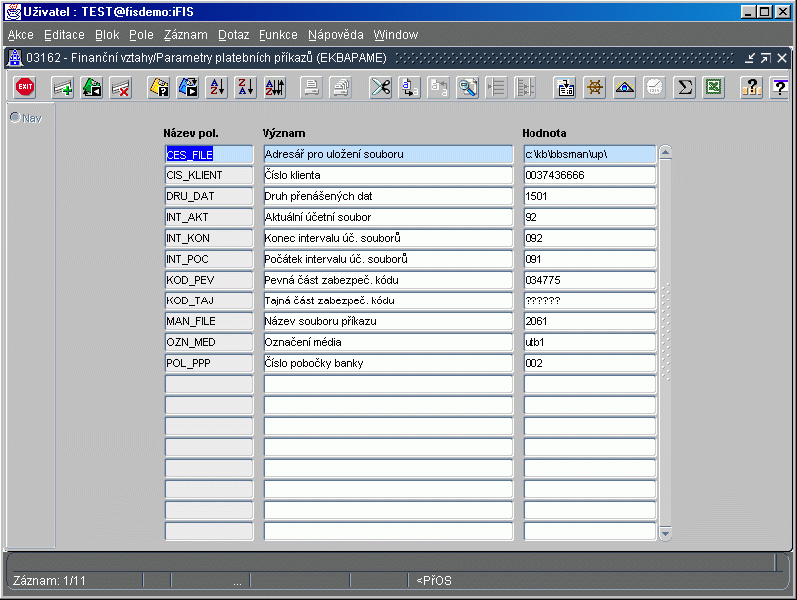
Task: Click the red EXIT toolbar icon
Action: (25, 87)
